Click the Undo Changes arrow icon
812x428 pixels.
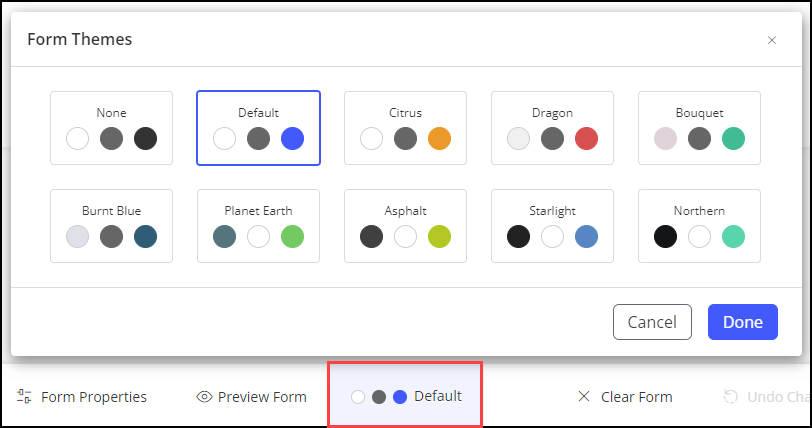[730, 397]
